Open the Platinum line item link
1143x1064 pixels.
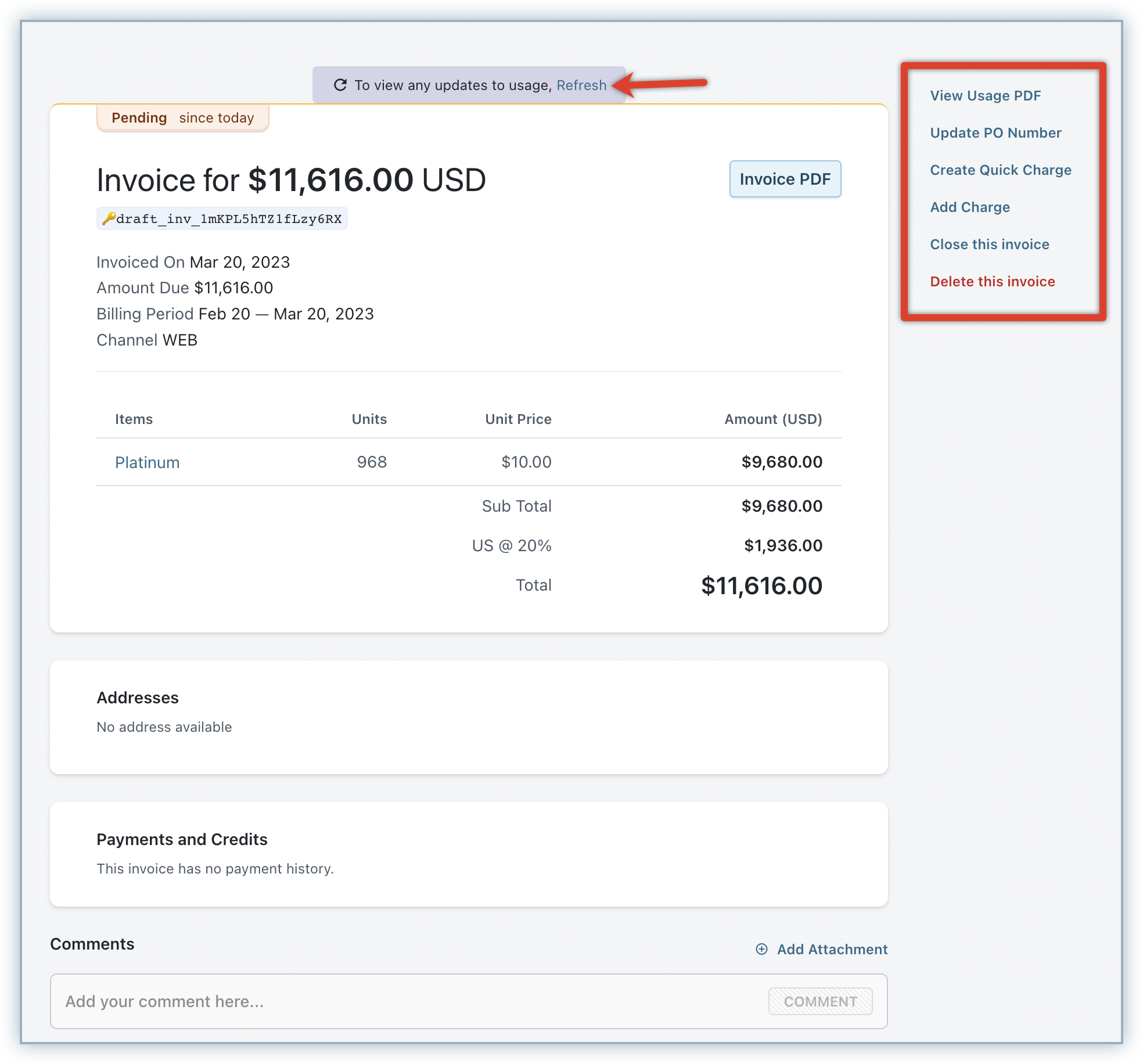[x=148, y=462]
